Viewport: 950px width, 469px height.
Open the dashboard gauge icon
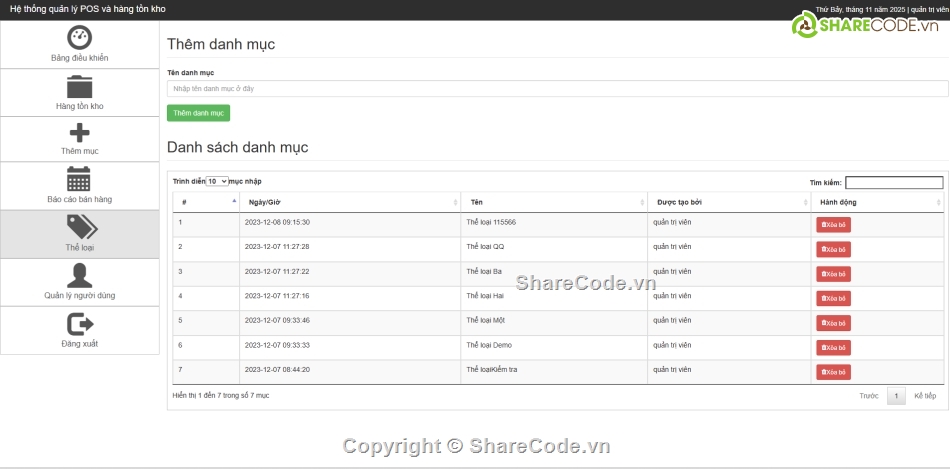pyautogui.click(x=79, y=38)
